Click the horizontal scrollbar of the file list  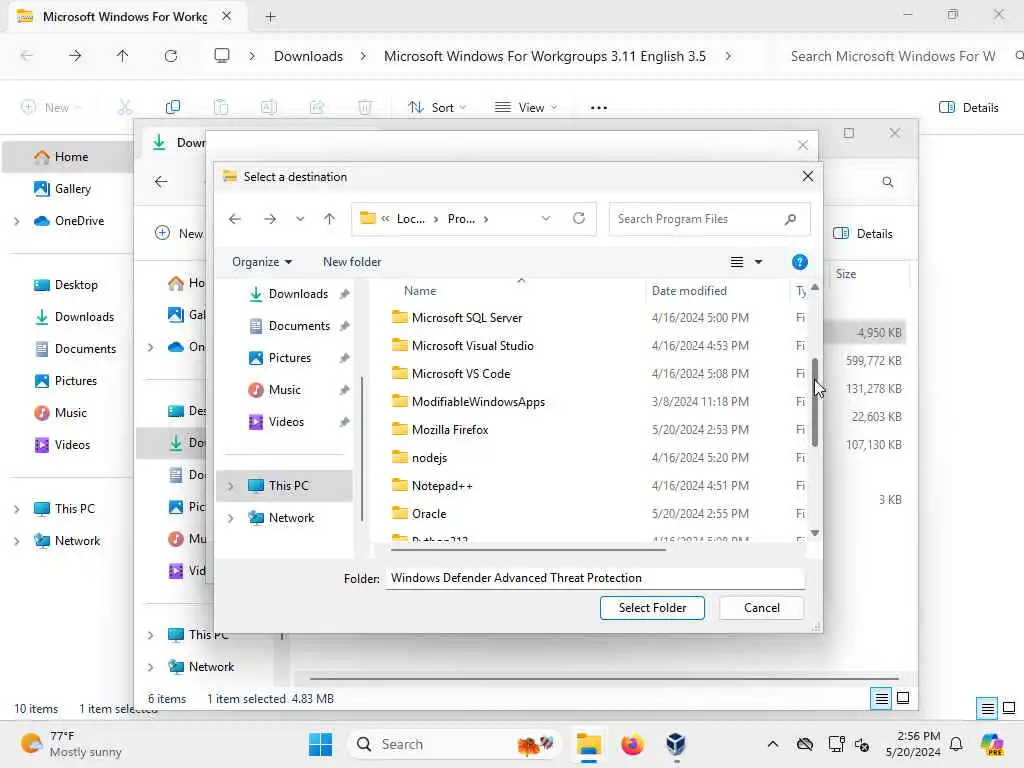pos(528,550)
